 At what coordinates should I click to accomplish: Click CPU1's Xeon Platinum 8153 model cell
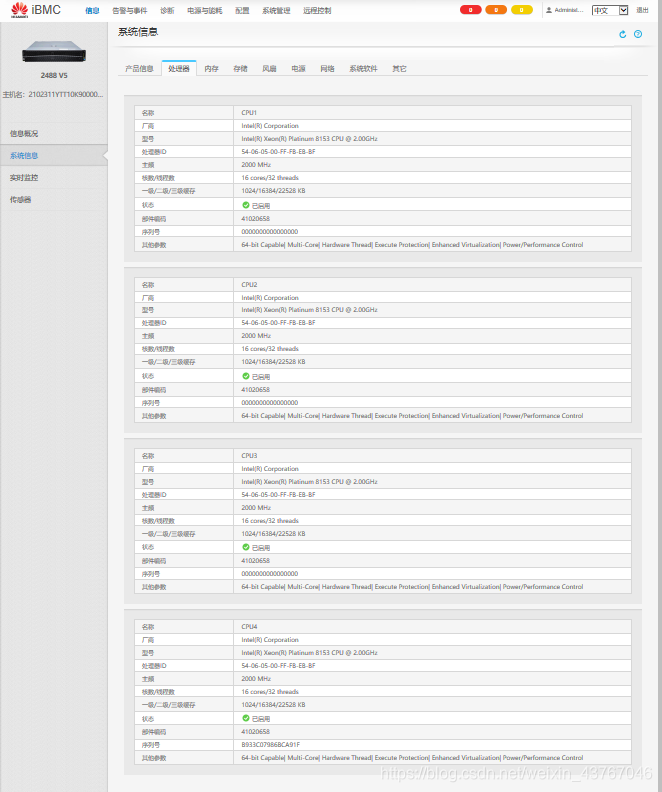(x=432, y=138)
